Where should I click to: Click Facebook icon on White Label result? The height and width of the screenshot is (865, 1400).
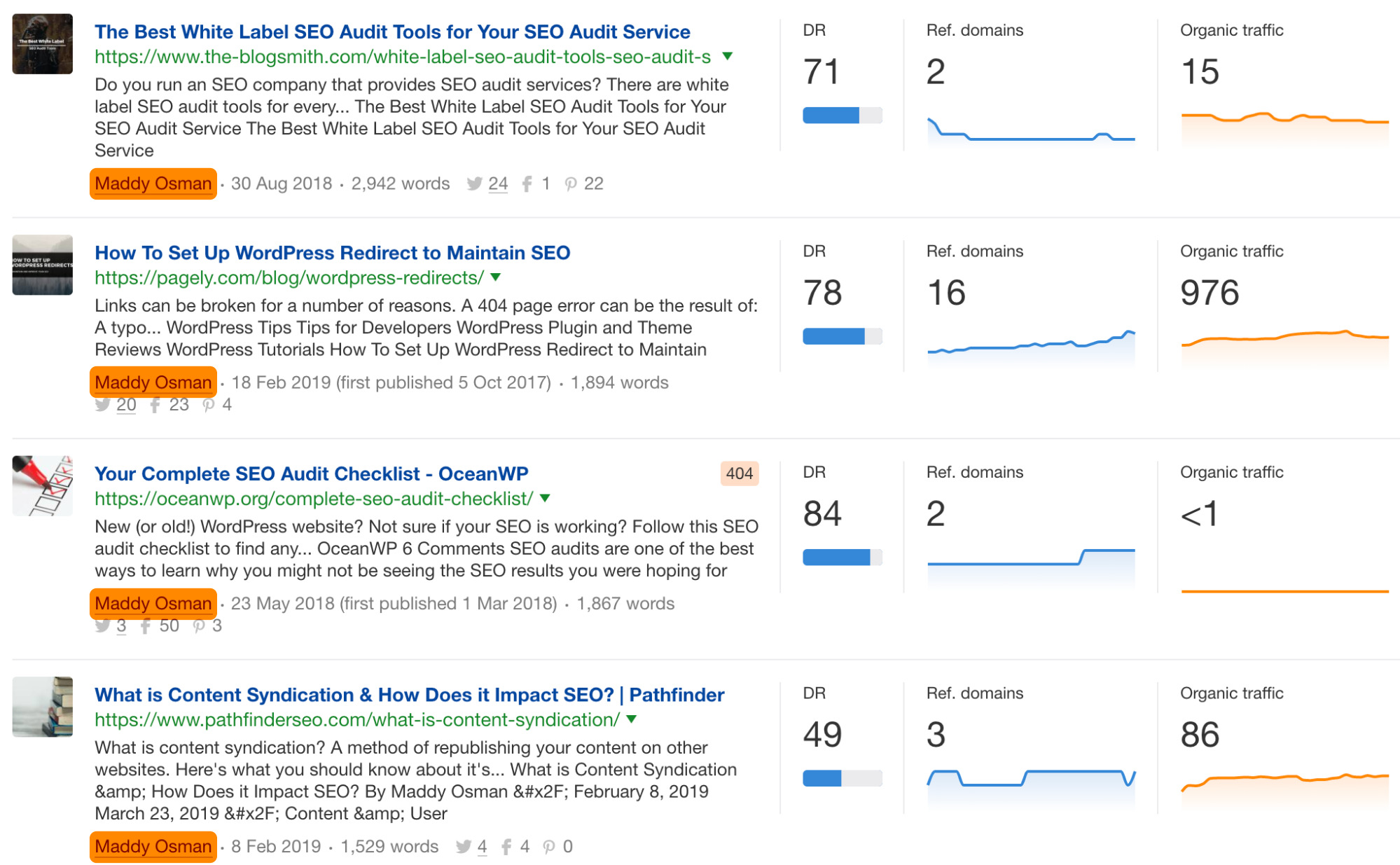click(527, 184)
